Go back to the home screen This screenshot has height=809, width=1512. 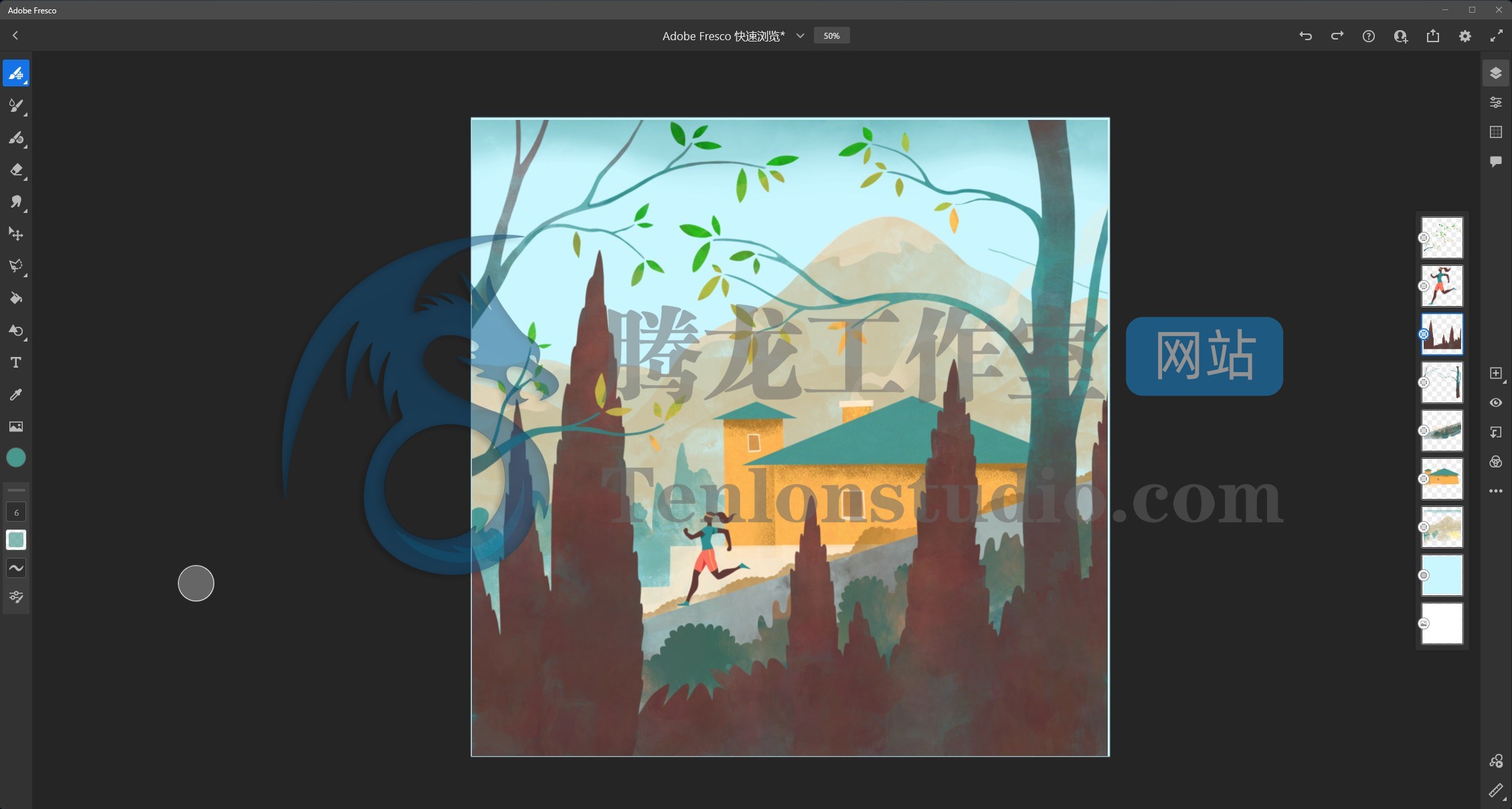click(x=15, y=35)
